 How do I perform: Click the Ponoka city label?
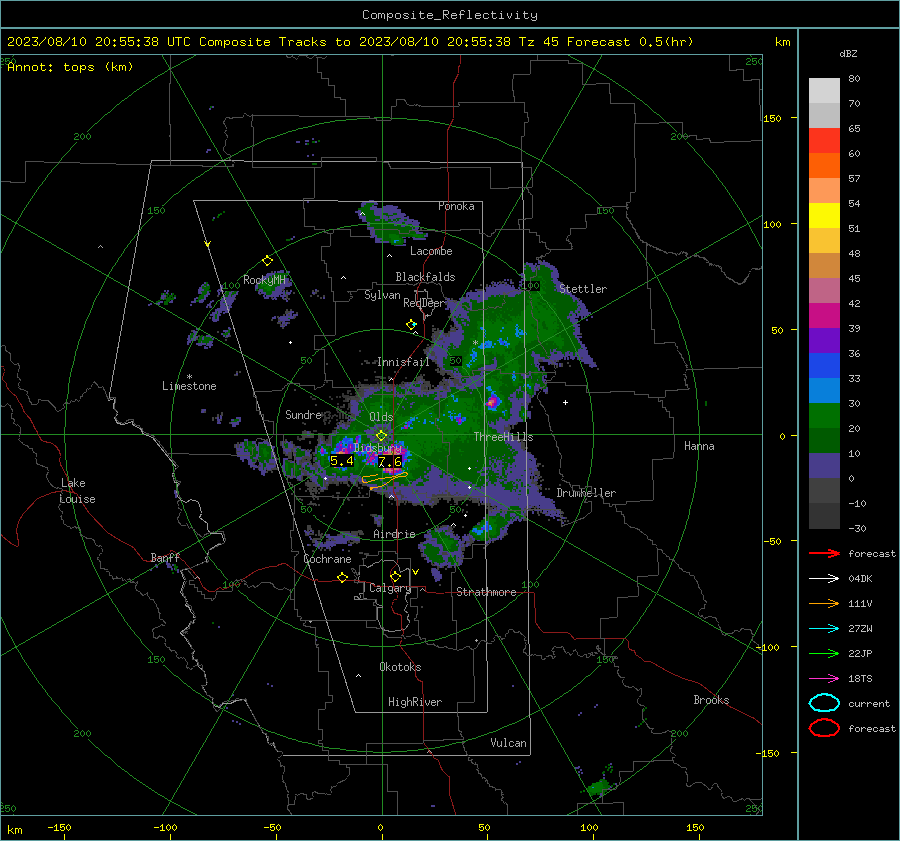pos(456,206)
